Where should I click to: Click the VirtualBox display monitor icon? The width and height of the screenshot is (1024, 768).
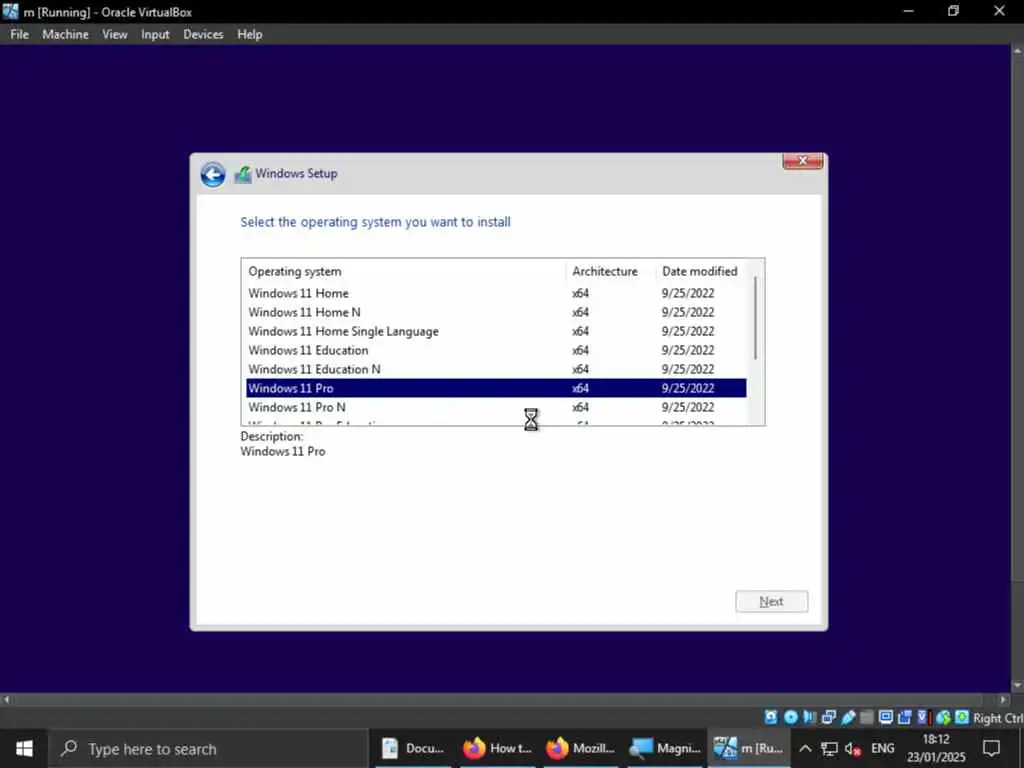pyautogui.click(x=886, y=717)
